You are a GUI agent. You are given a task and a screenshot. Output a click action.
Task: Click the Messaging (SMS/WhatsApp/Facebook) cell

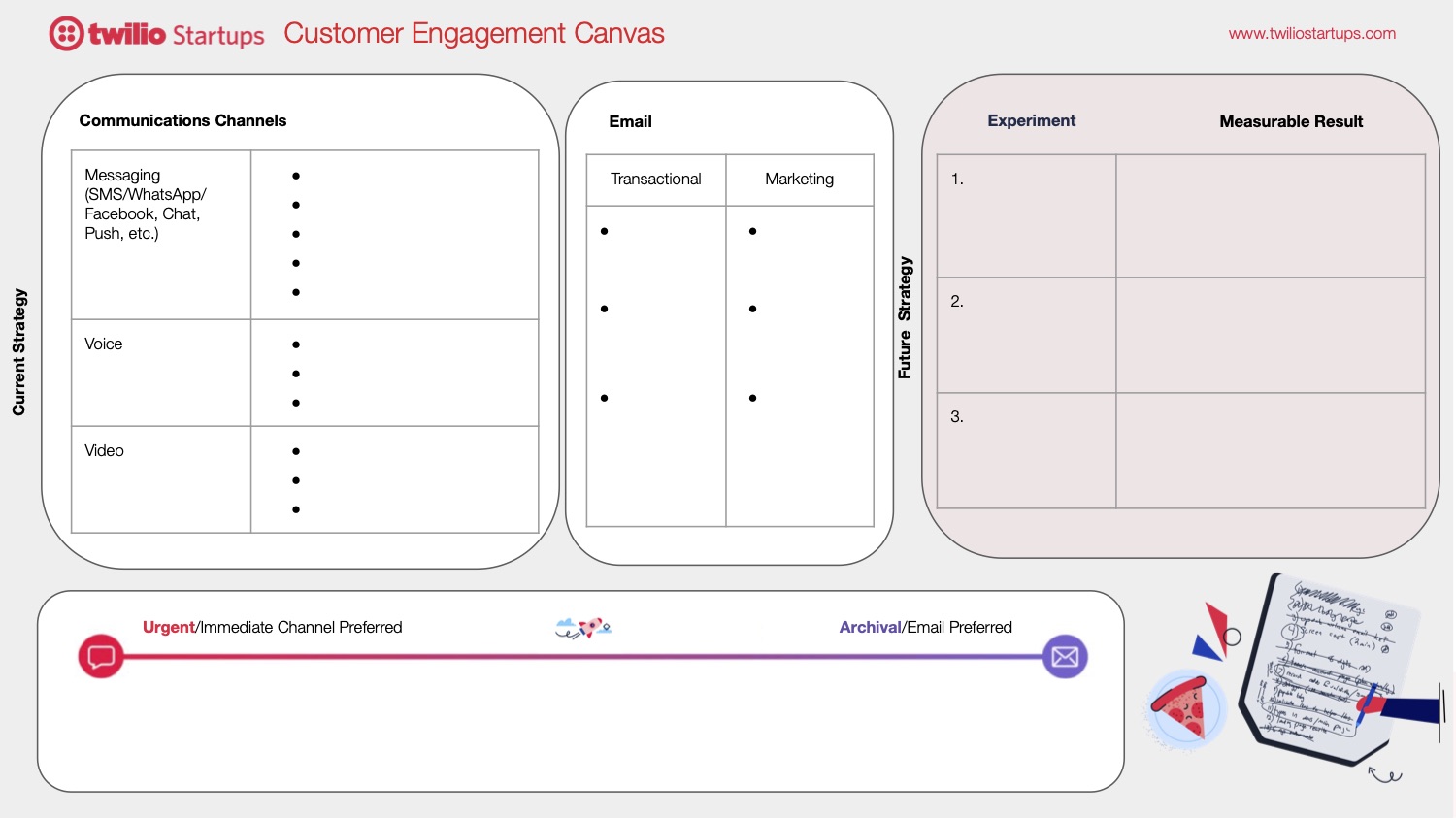click(161, 235)
